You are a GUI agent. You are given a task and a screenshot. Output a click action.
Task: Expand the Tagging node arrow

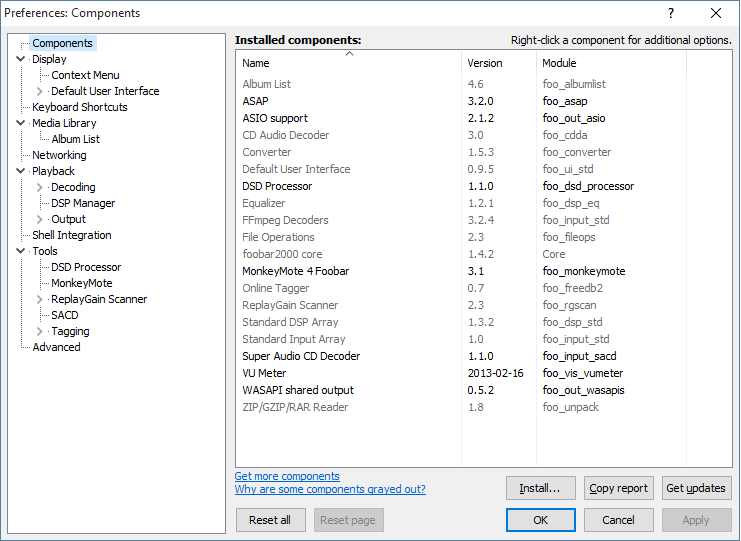[40, 331]
